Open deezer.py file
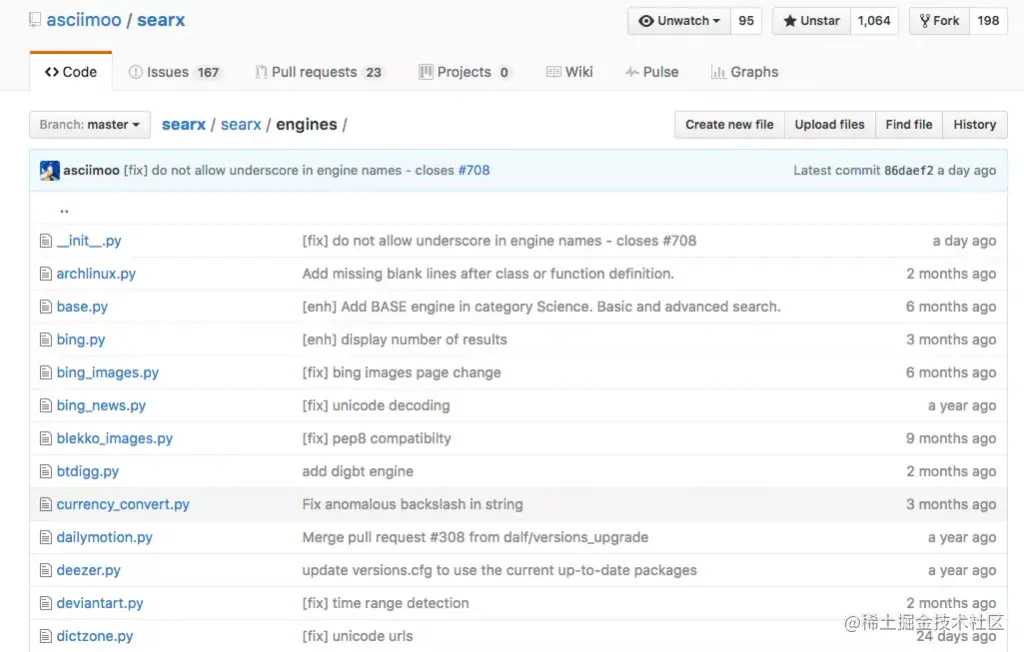1024x652 pixels. [89, 570]
